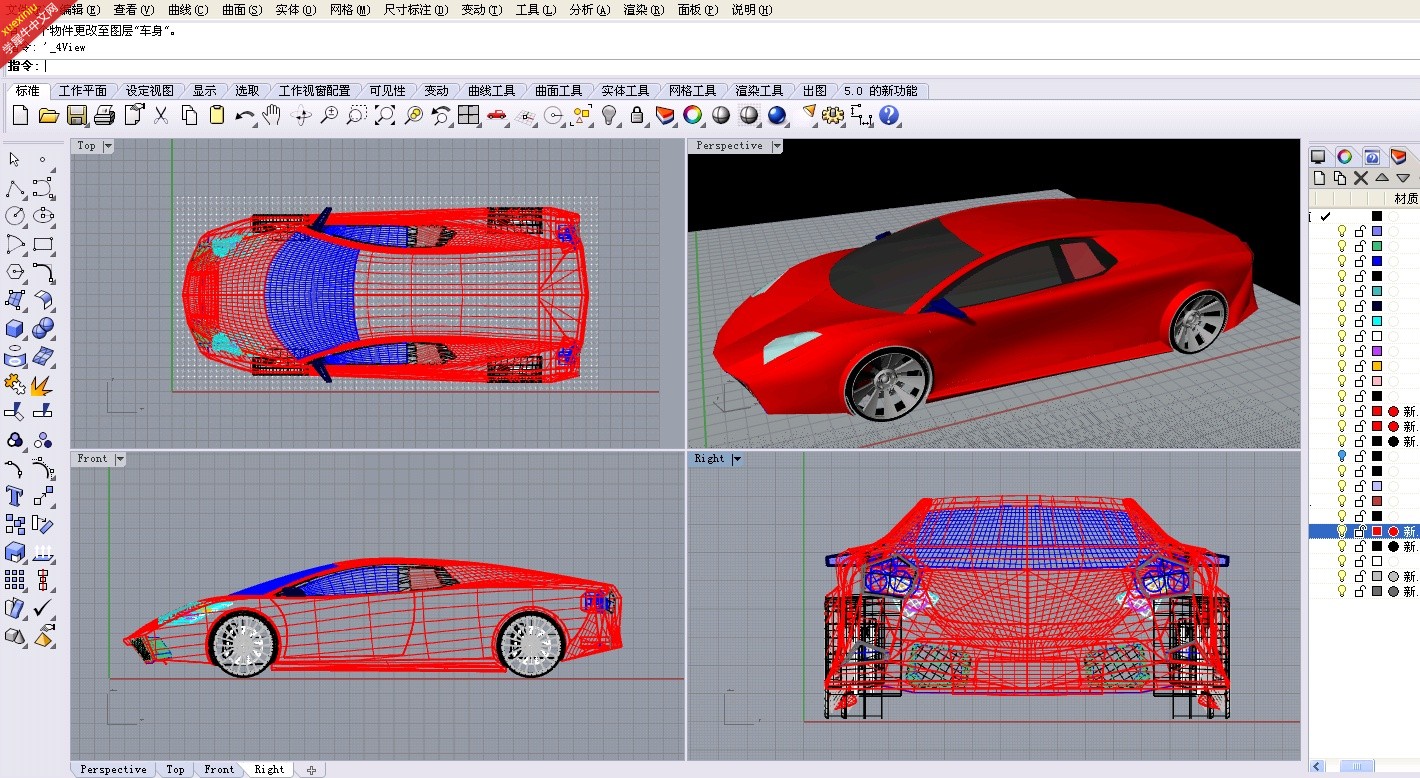The height and width of the screenshot is (778, 1420).
Task: Select the bottom Perspective viewport tab
Action: (113, 769)
